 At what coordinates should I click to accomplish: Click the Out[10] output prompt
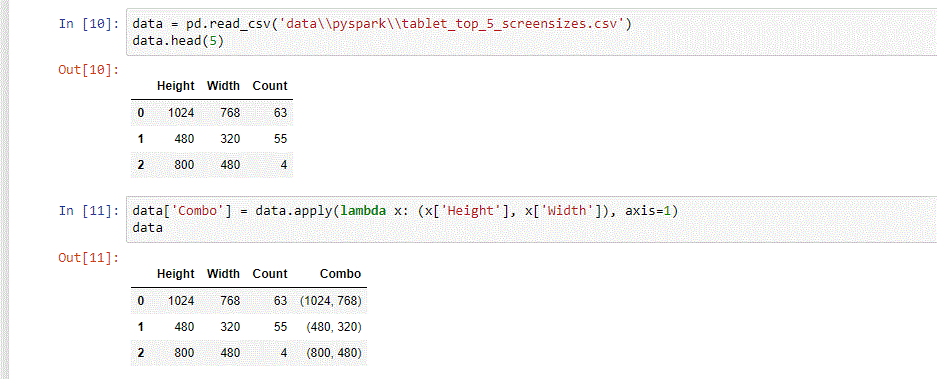click(x=89, y=69)
